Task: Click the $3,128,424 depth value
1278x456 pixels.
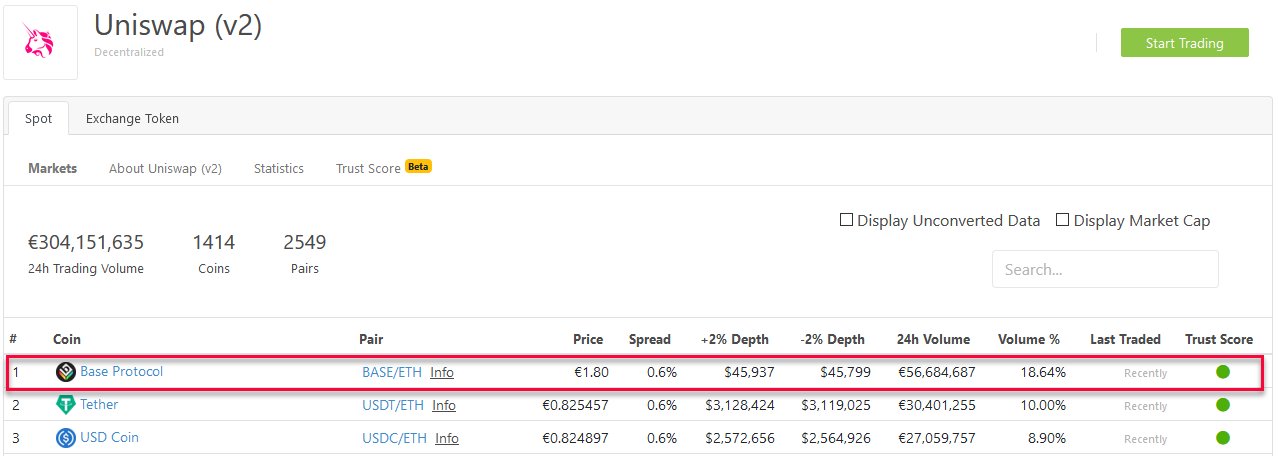Action: point(740,405)
